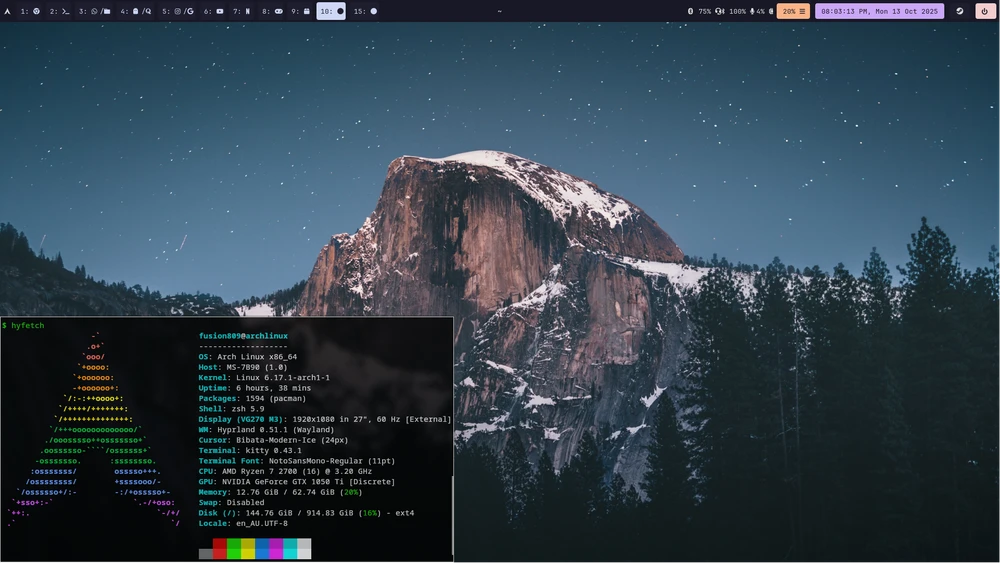Jump to workspace 15
The width and height of the screenshot is (1000, 563).
[x=366, y=11]
